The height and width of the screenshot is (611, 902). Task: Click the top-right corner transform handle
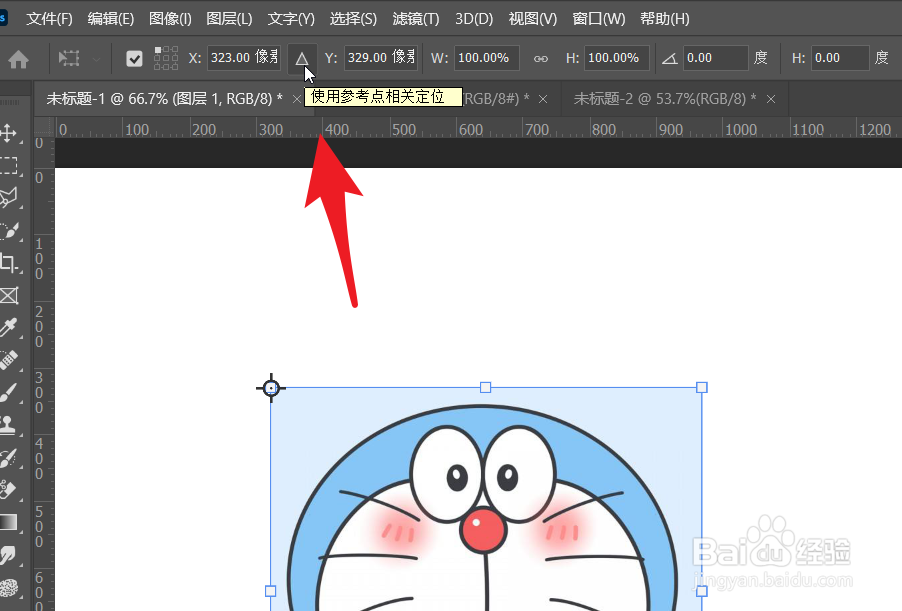coord(702,387)
